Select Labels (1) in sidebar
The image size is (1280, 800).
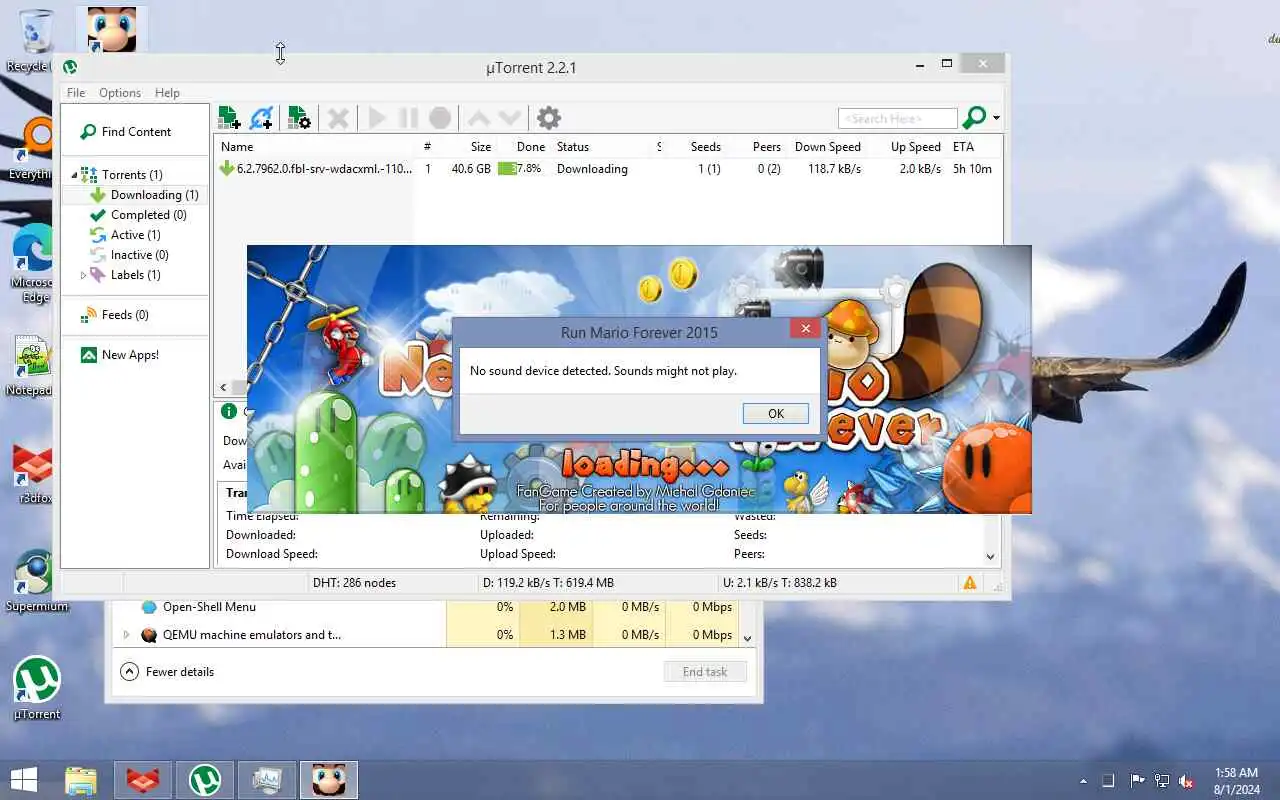point(125,275)
